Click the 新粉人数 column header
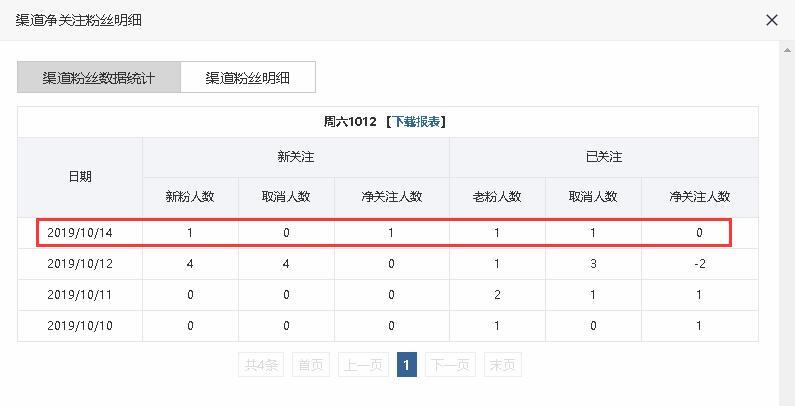Viewport: 795px width, 406px height. pos(190,197)
